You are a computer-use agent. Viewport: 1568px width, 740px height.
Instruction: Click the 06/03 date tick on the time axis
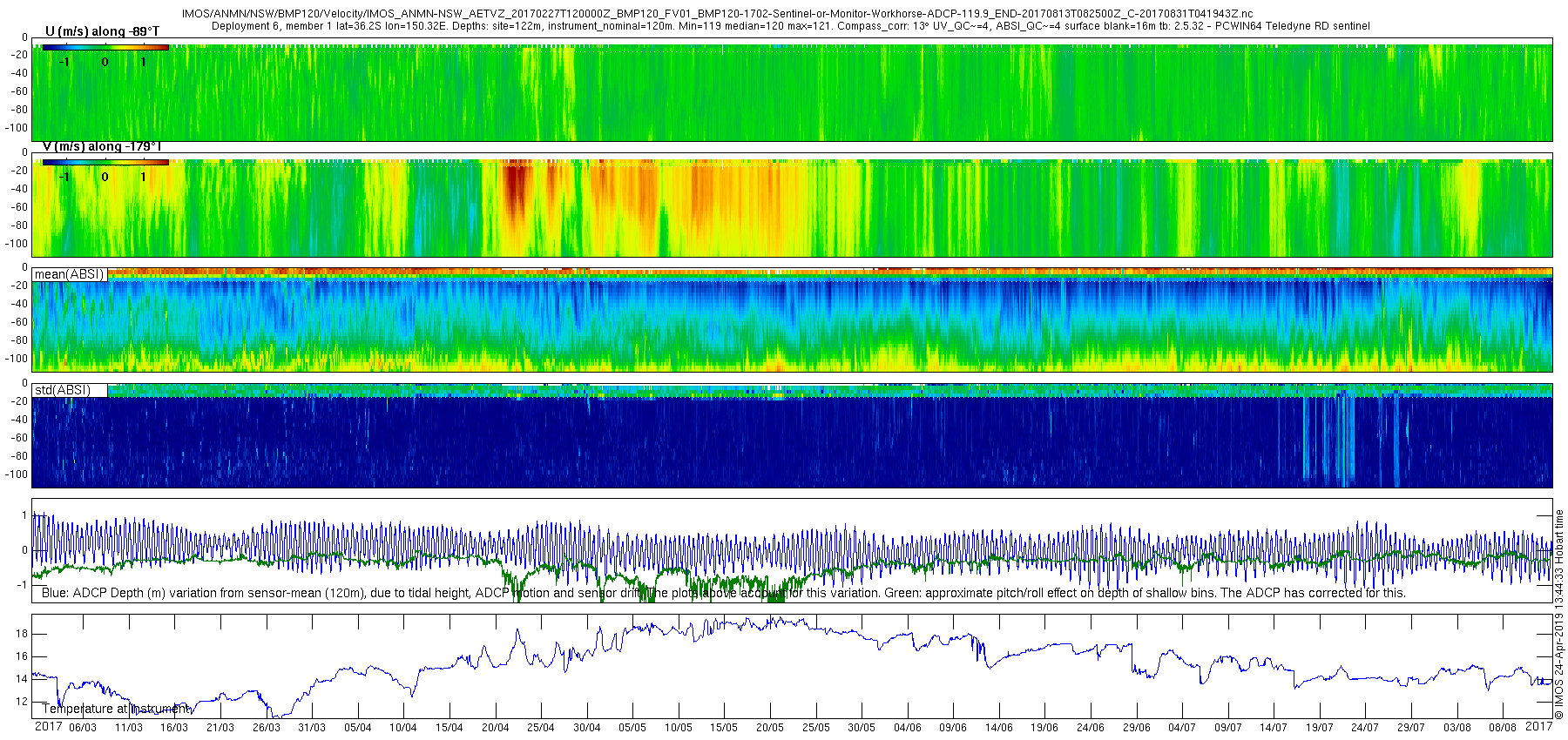click(83, 727)
